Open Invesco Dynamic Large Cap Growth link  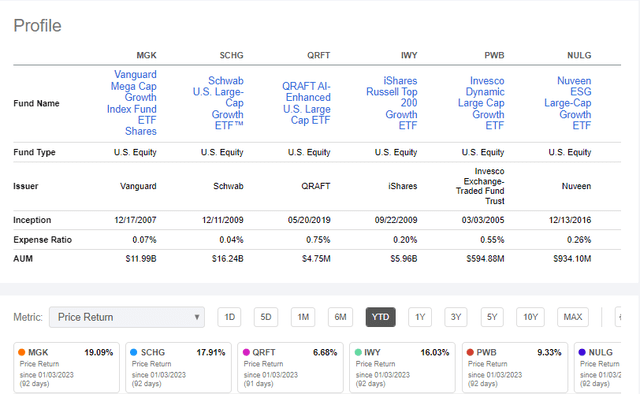[481, 103]
